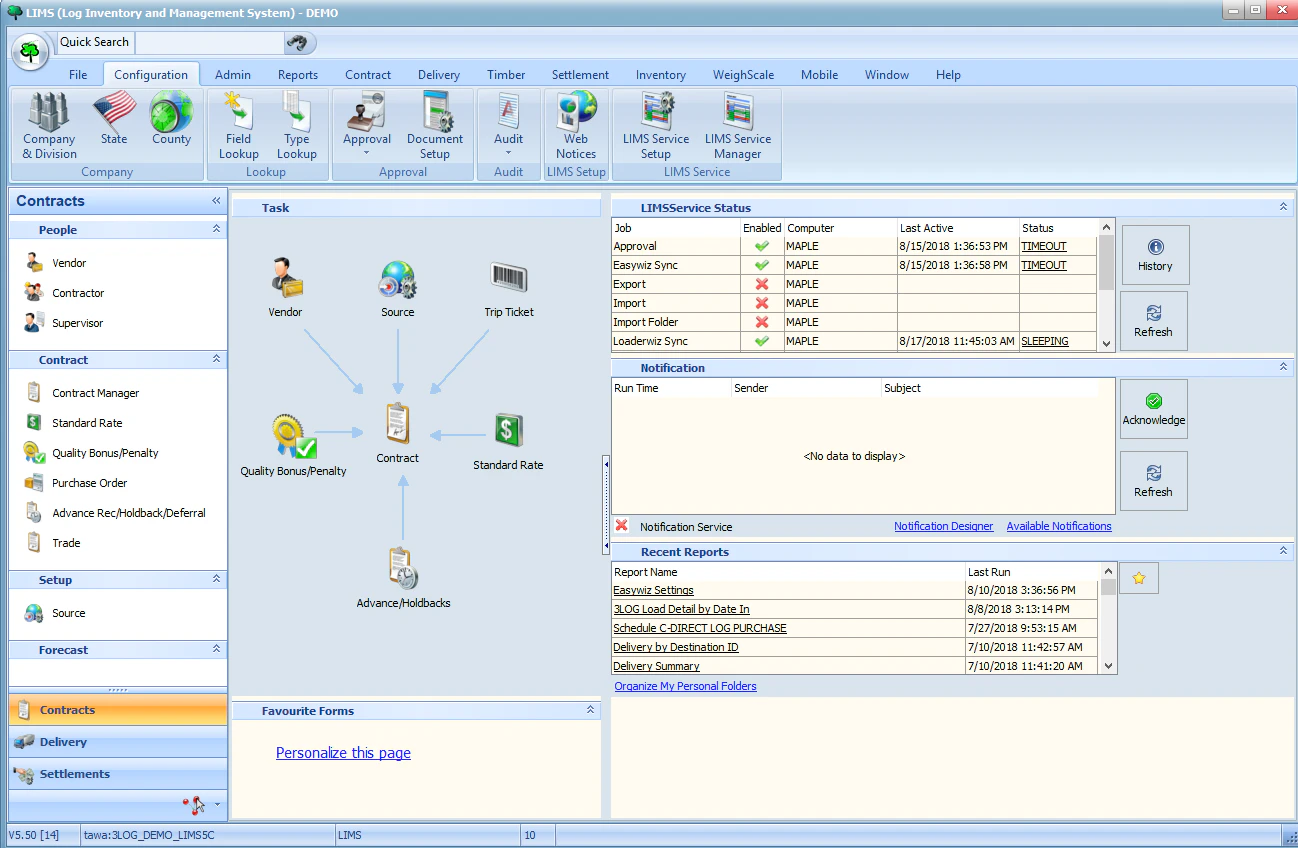Toggle the Easywiz Sync enabled checkmark

pos(761,265)
